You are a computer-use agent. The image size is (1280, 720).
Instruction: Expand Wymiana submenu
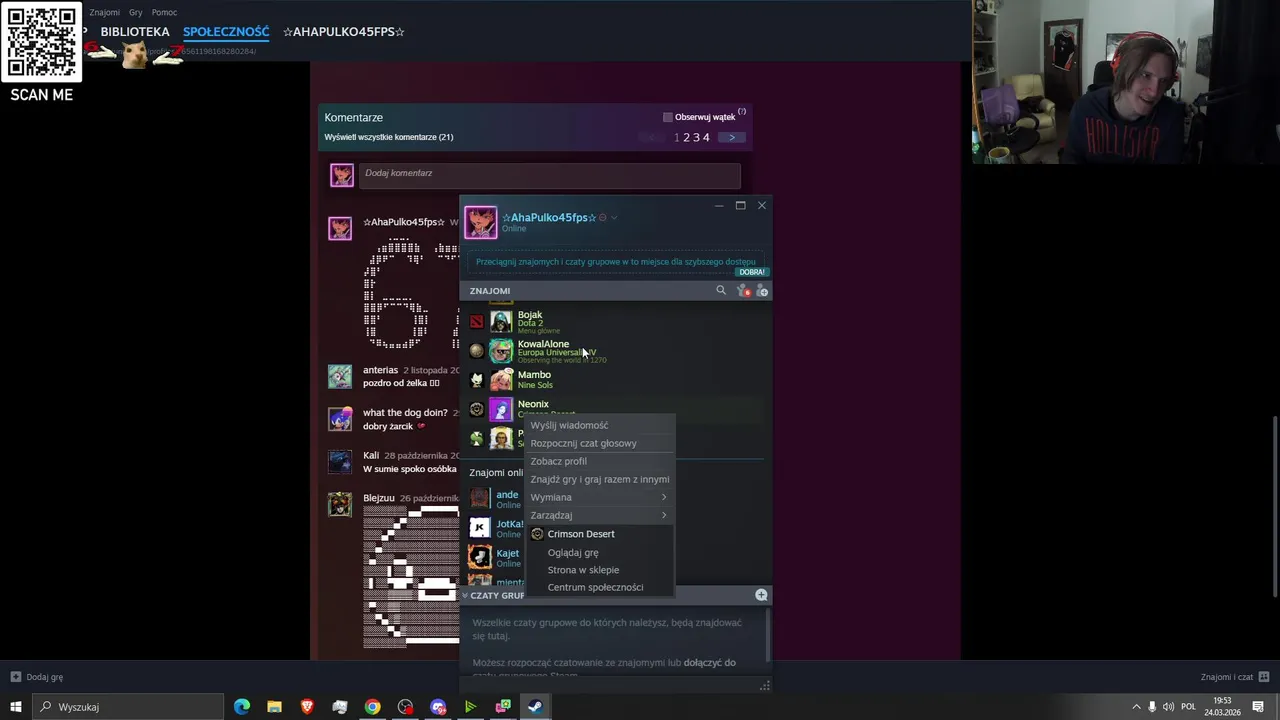pos(599,497)
